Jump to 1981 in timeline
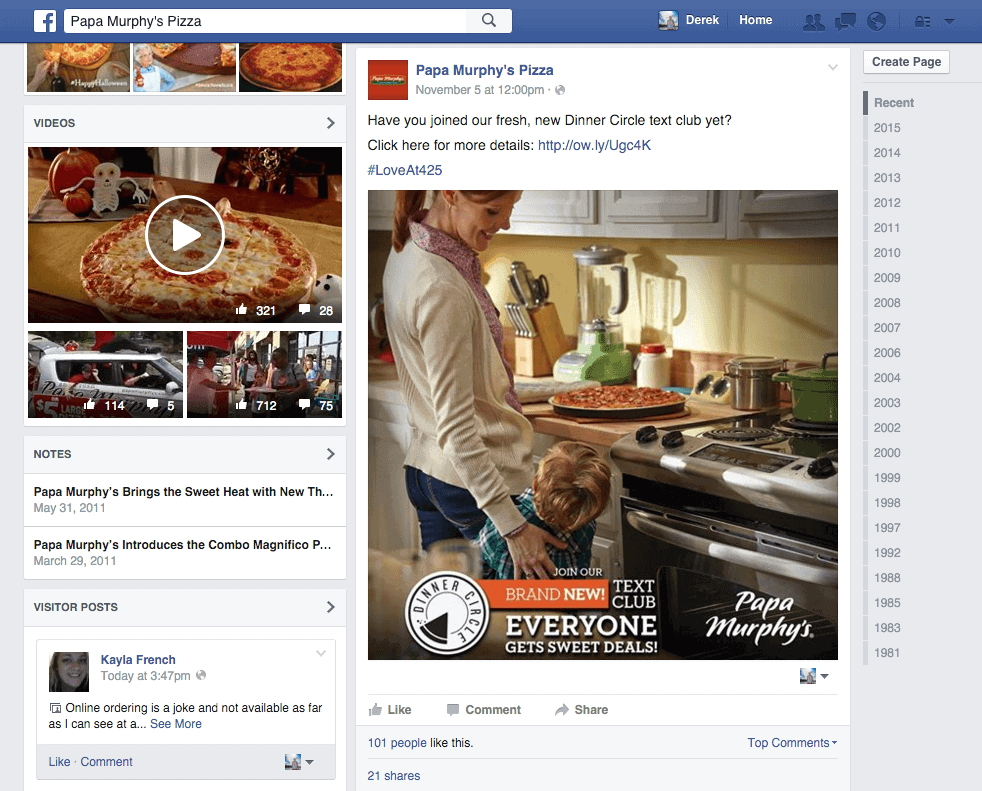 (x=887, y=653)
